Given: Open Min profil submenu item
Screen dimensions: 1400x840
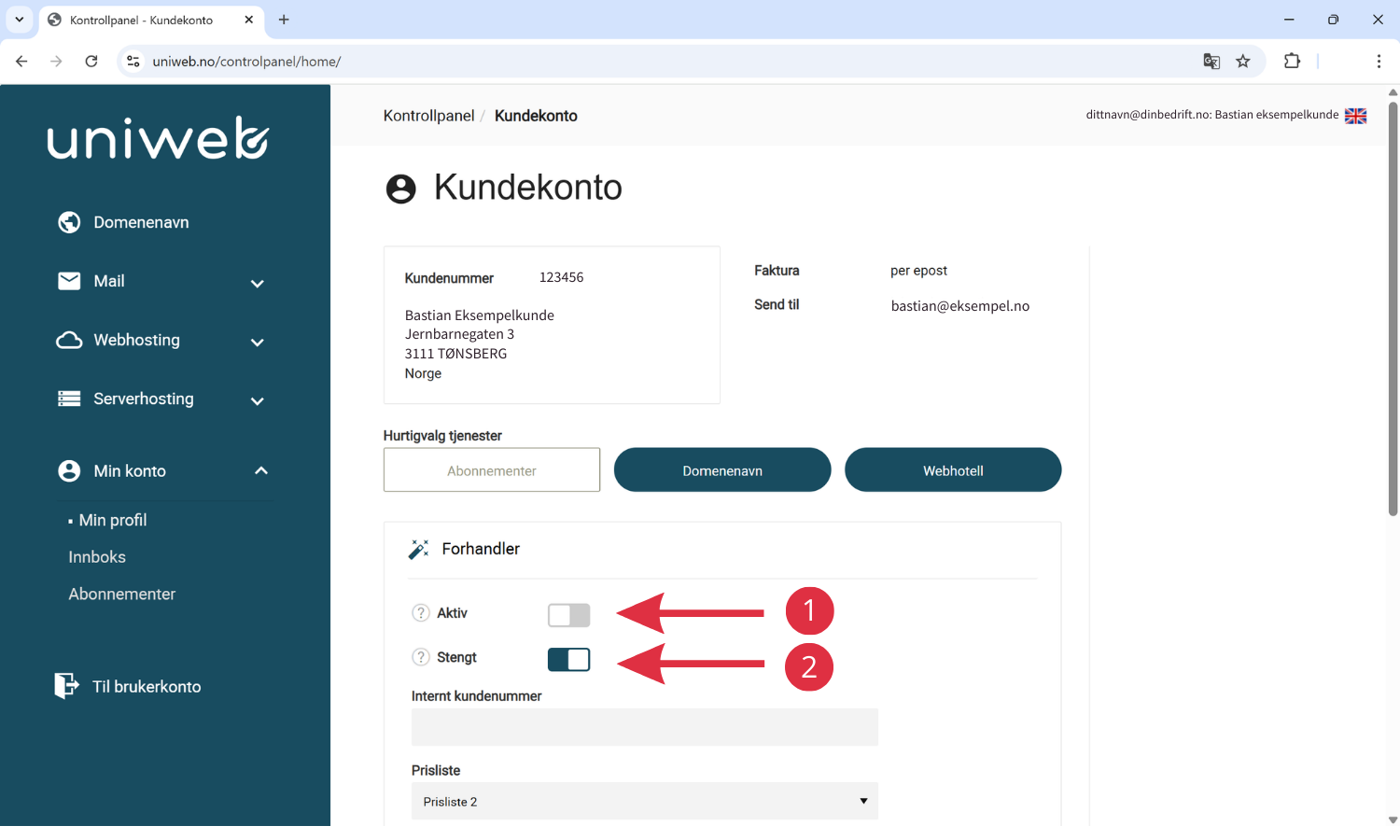Looking at the screenshot, I should coord(113,520).
